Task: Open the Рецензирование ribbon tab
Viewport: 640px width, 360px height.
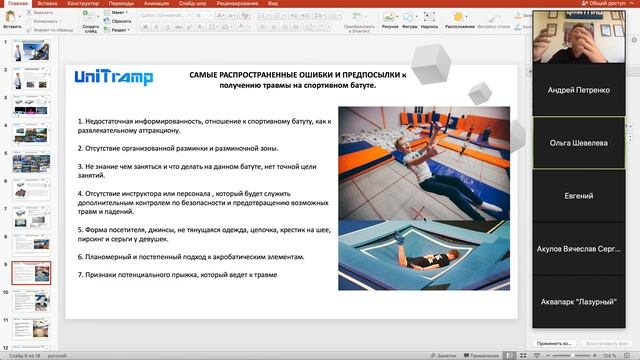Action: click(x=237, y=3)
